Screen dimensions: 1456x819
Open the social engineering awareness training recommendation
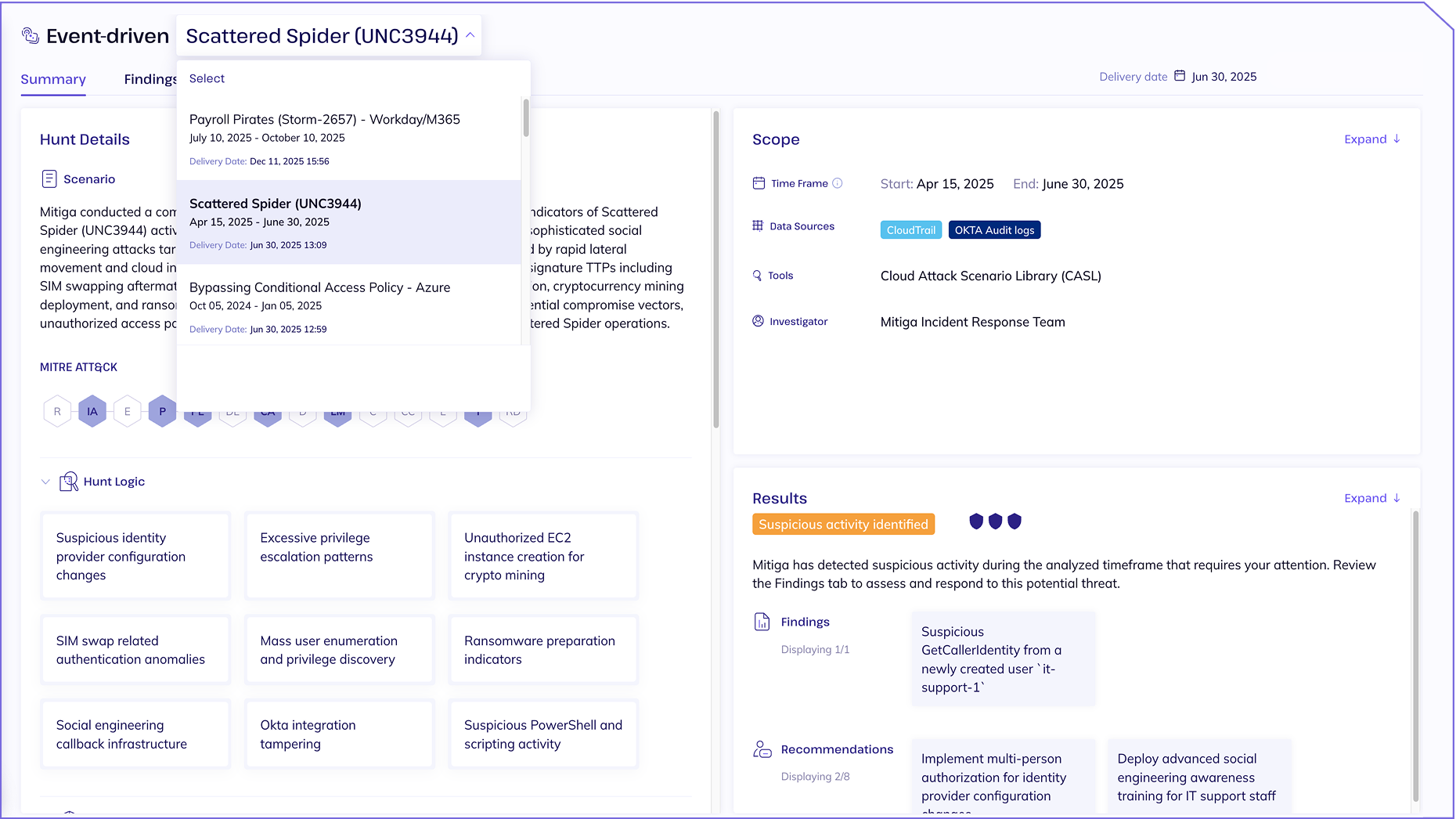coord(1199,777)
